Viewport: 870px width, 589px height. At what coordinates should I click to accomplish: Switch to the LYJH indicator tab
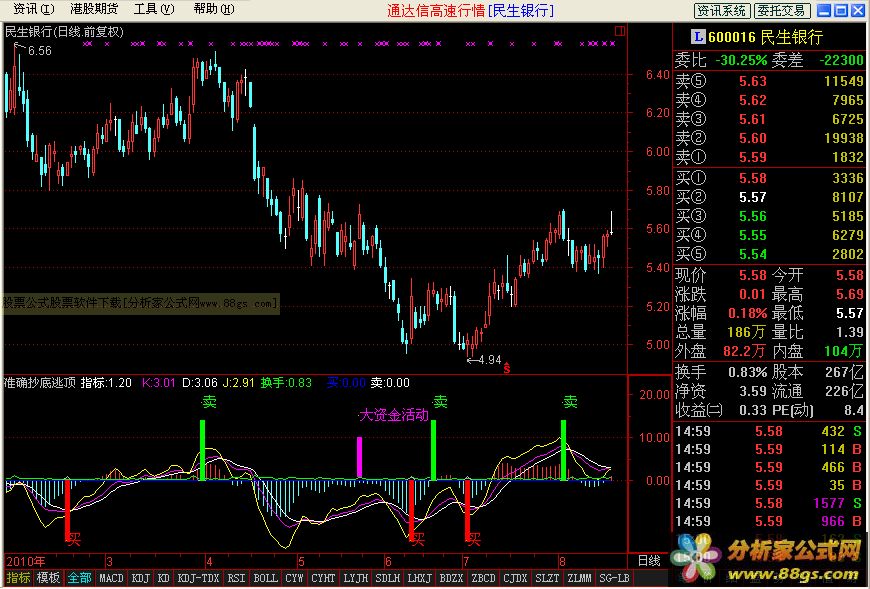356,578
